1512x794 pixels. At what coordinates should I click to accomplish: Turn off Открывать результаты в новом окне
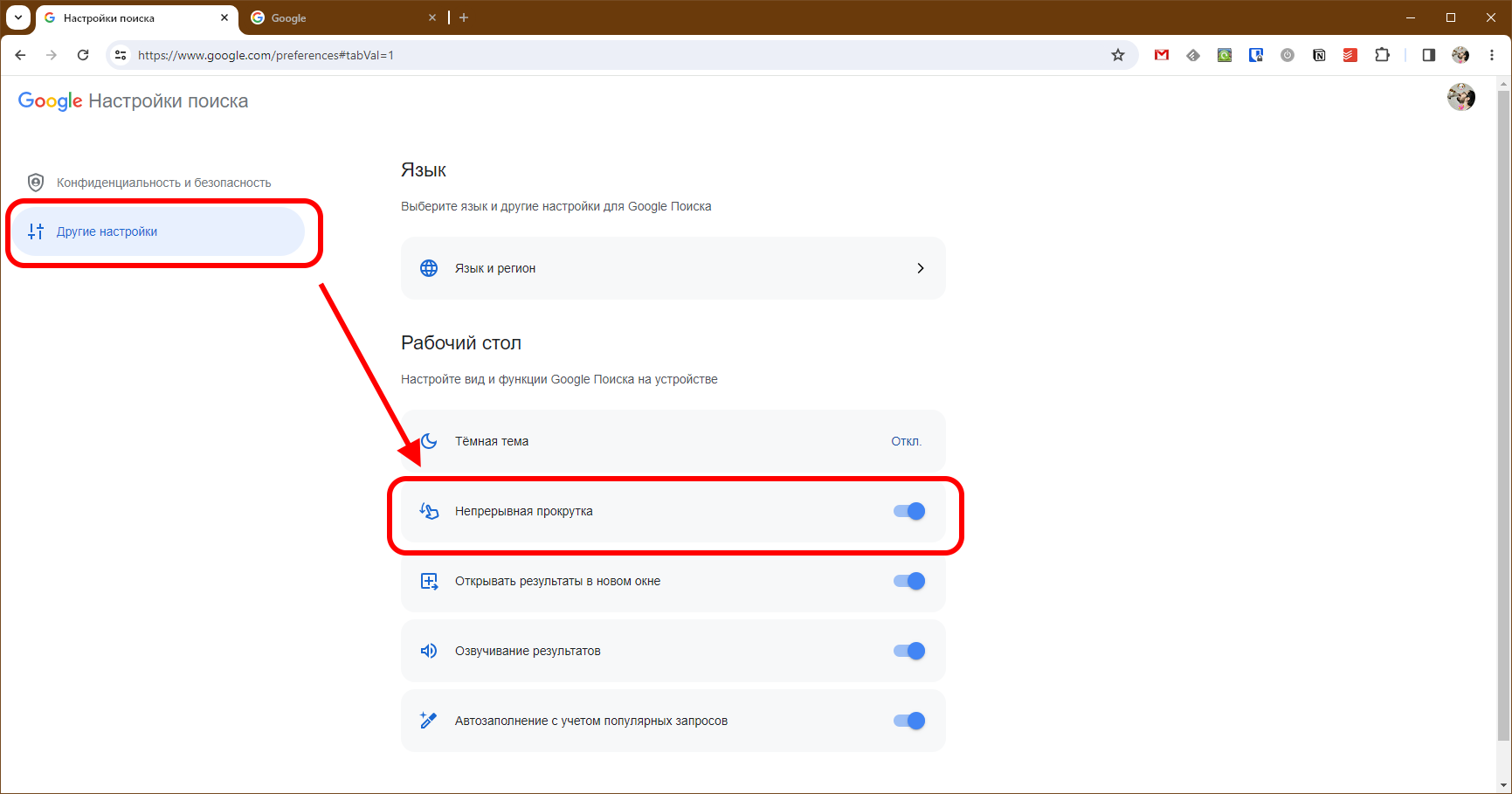(909, 581)
